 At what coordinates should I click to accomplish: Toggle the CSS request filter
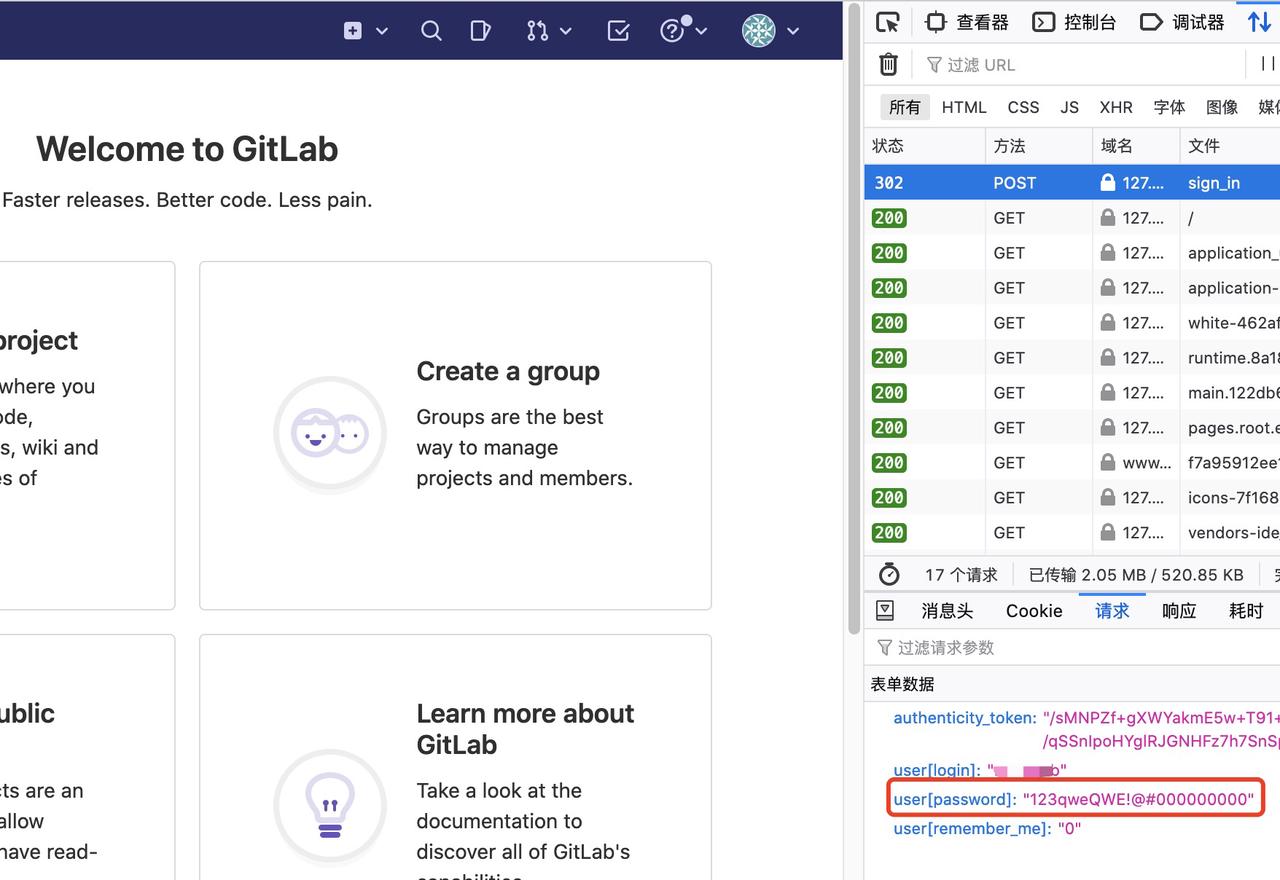(1023, 107)
